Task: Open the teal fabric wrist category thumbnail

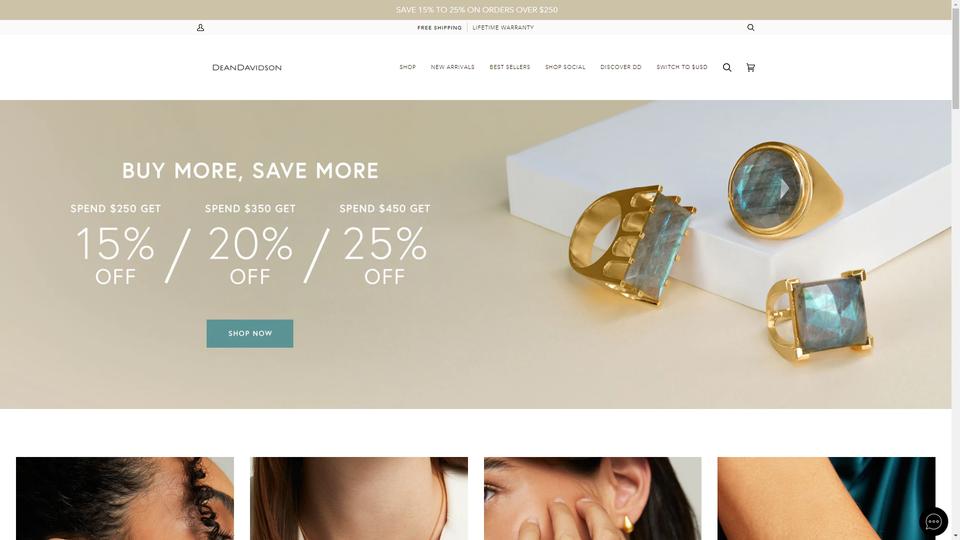Action: pyautogui.click(x=827, y=498)
